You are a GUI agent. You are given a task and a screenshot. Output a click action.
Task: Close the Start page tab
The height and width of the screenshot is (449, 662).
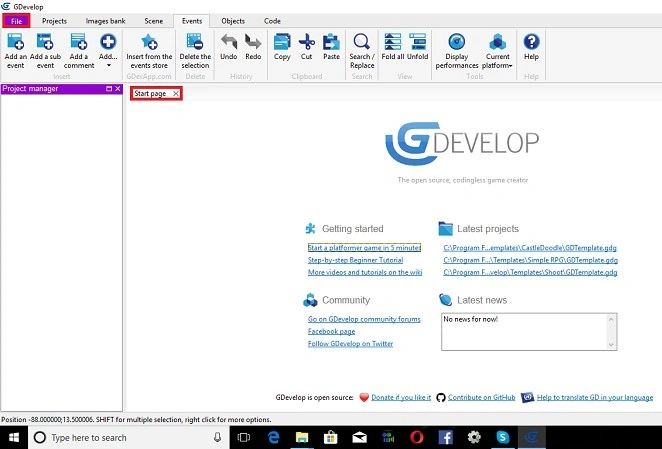coord(176,93)
